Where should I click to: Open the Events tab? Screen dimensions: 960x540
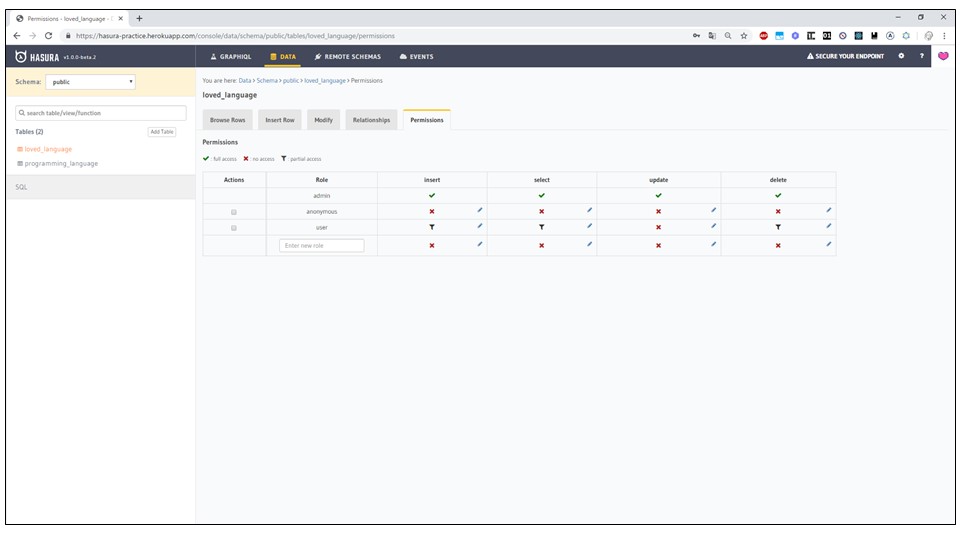point(416,56)
